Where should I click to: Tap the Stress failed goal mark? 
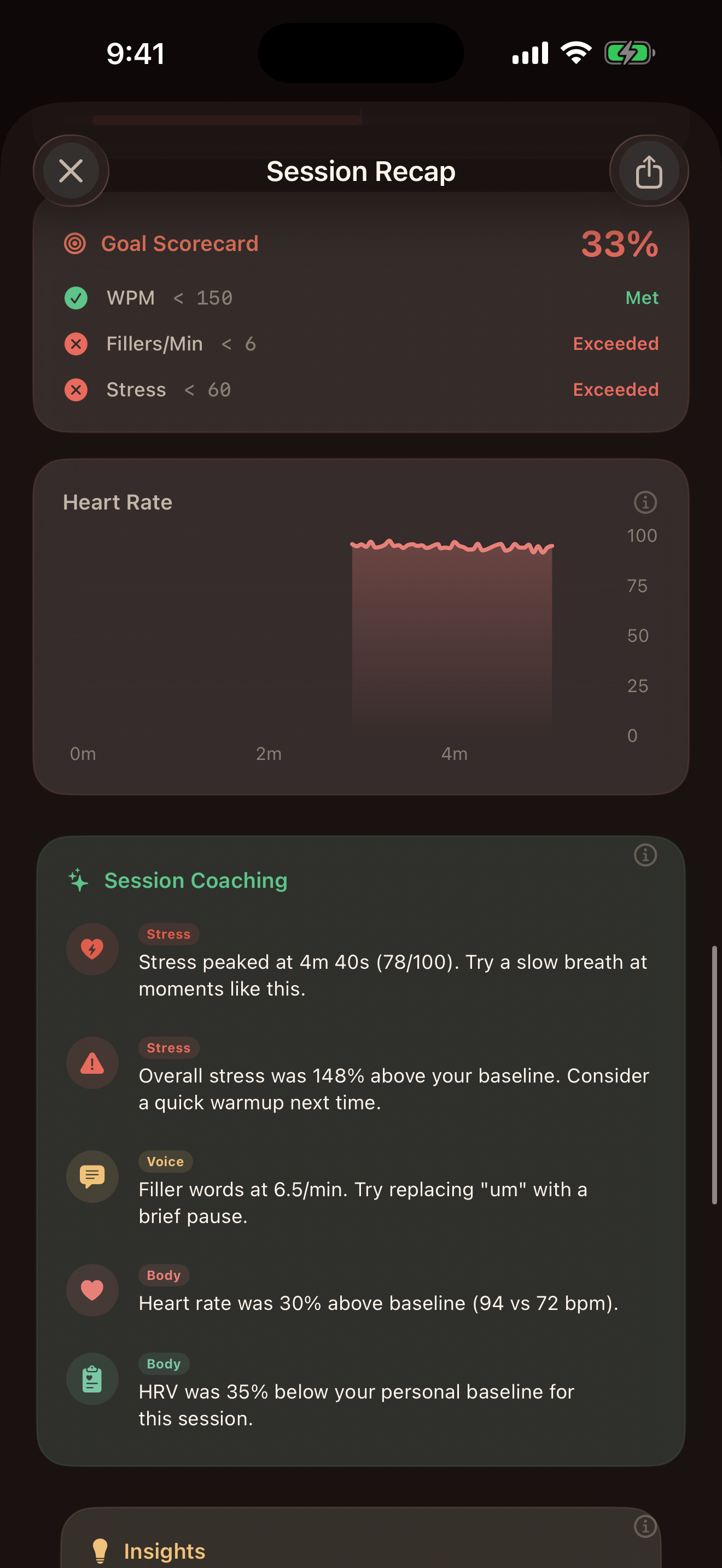(x=76, y=390)
